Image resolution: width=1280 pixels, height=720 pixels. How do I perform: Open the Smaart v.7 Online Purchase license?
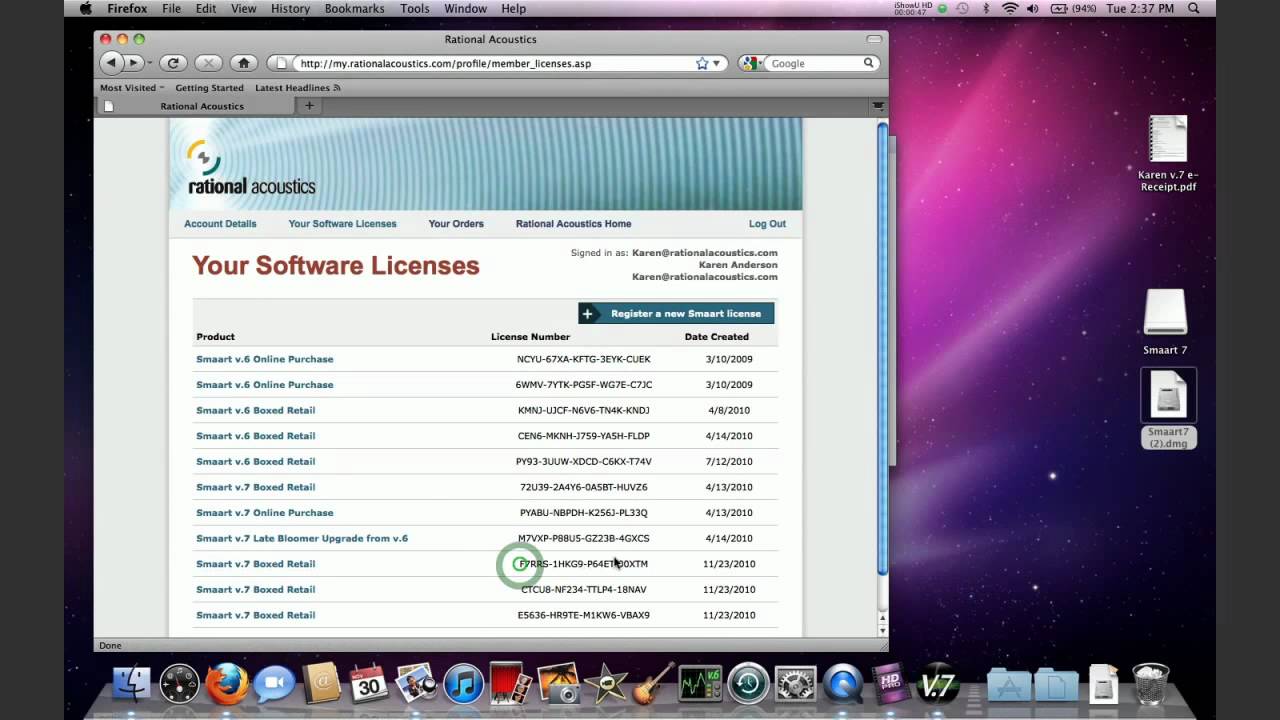(265, 512)
